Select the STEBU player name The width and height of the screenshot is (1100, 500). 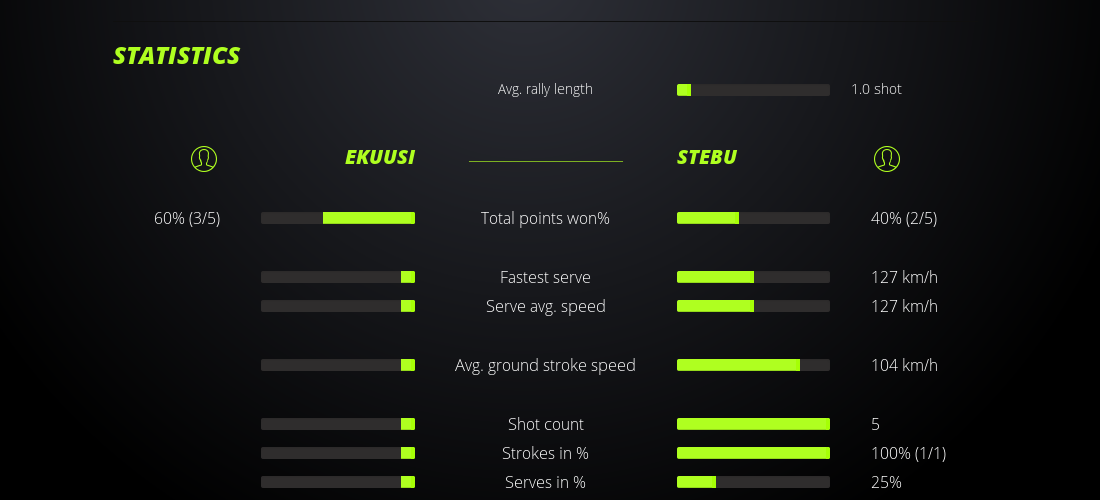[x=707, y=157]
